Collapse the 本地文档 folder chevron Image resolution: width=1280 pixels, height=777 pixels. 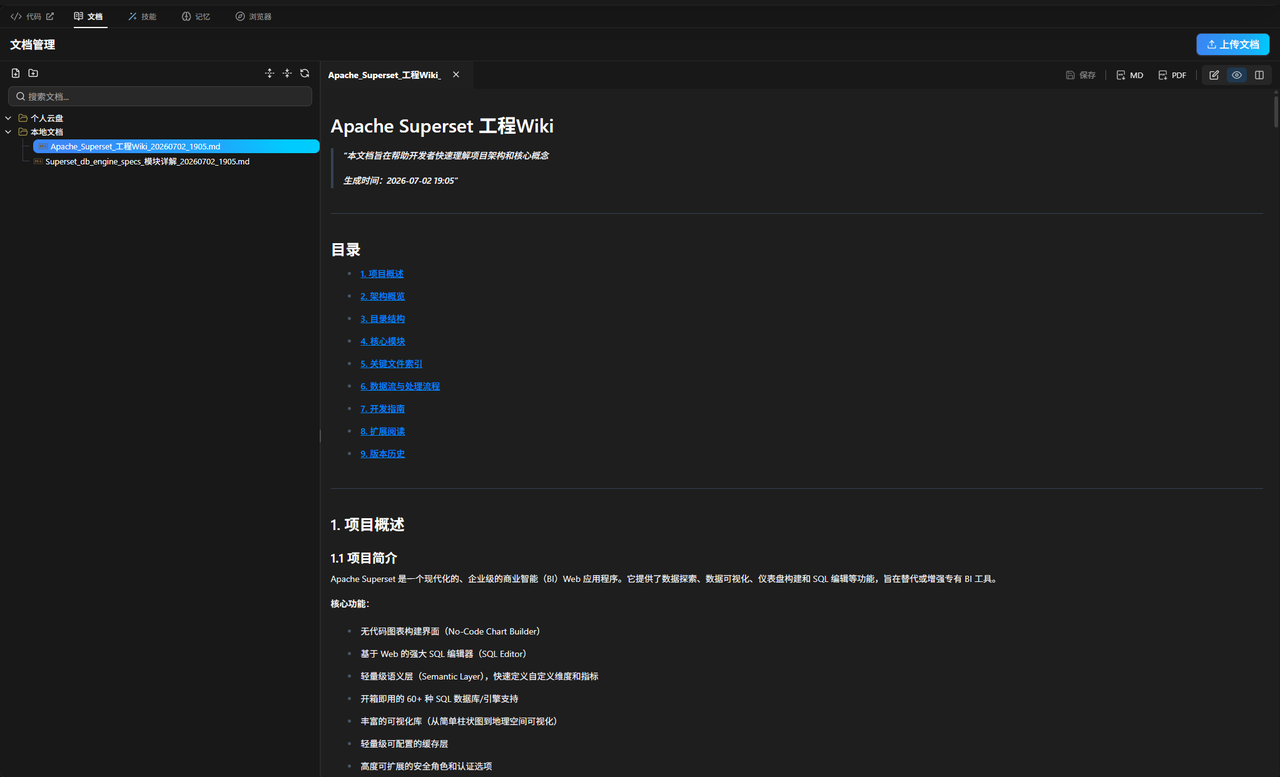(x=9, y=132)
